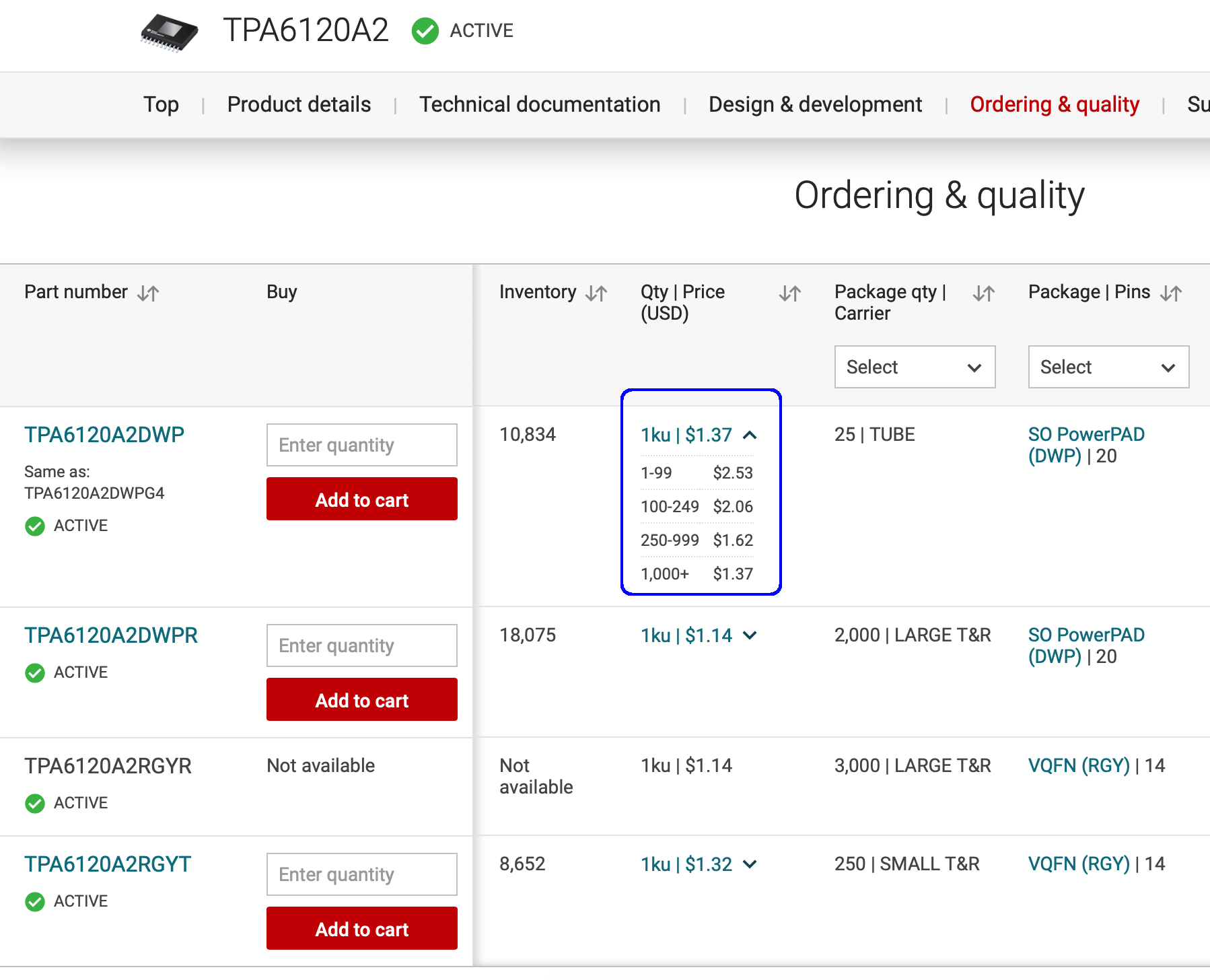Add TPA6120A2DWPR to cart
The width and height of the screenshot is (1210, 980).
(362, 699)
